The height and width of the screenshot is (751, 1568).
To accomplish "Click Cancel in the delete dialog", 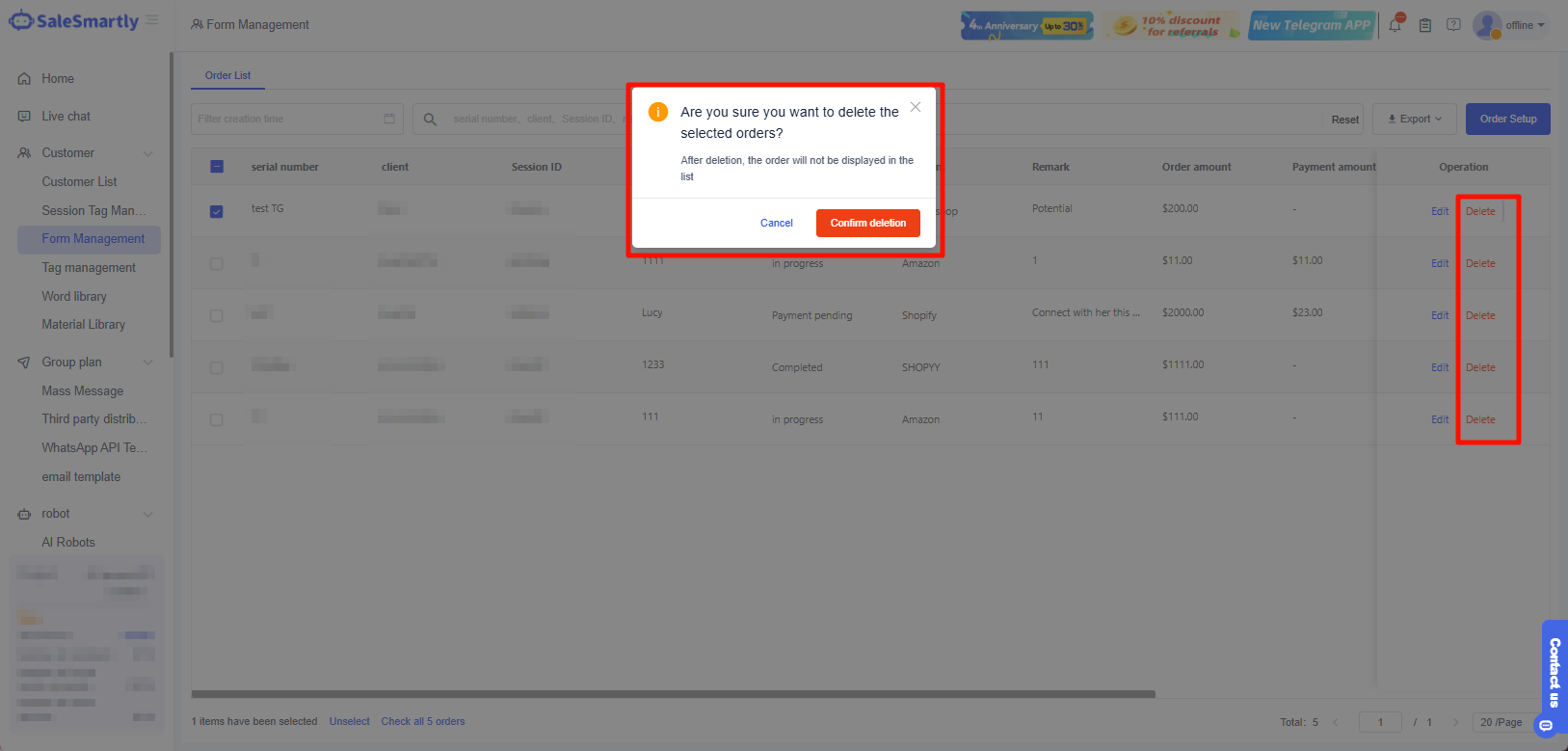I will (777, 223).
